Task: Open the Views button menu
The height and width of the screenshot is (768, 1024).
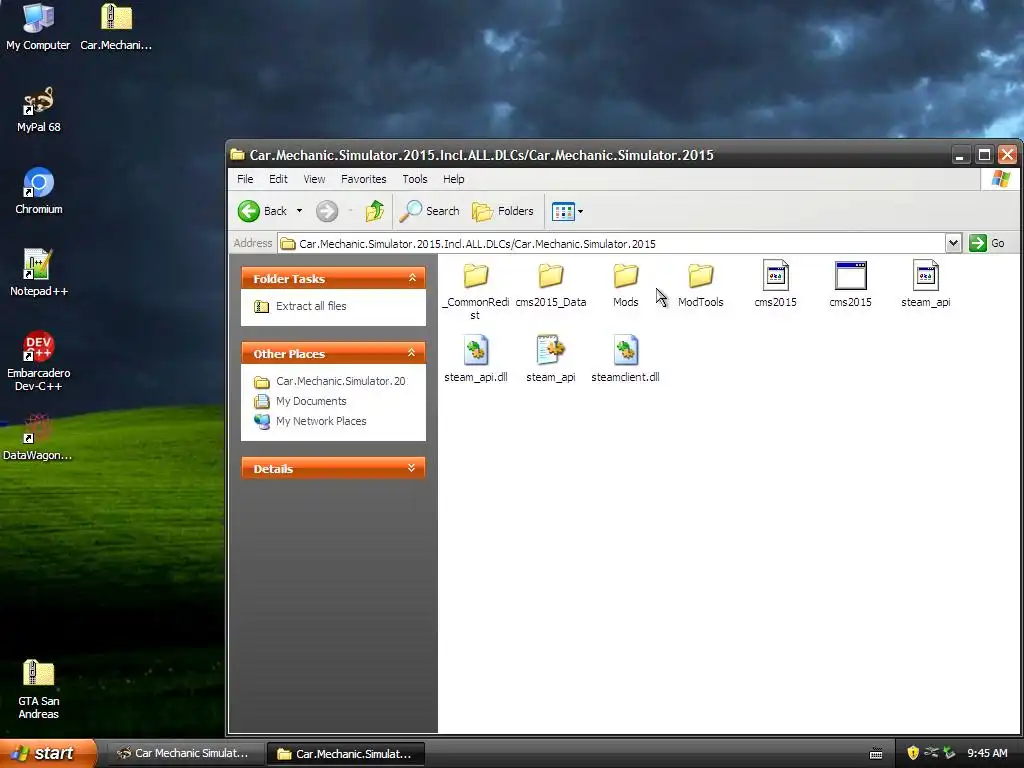Action: [568, 211]
